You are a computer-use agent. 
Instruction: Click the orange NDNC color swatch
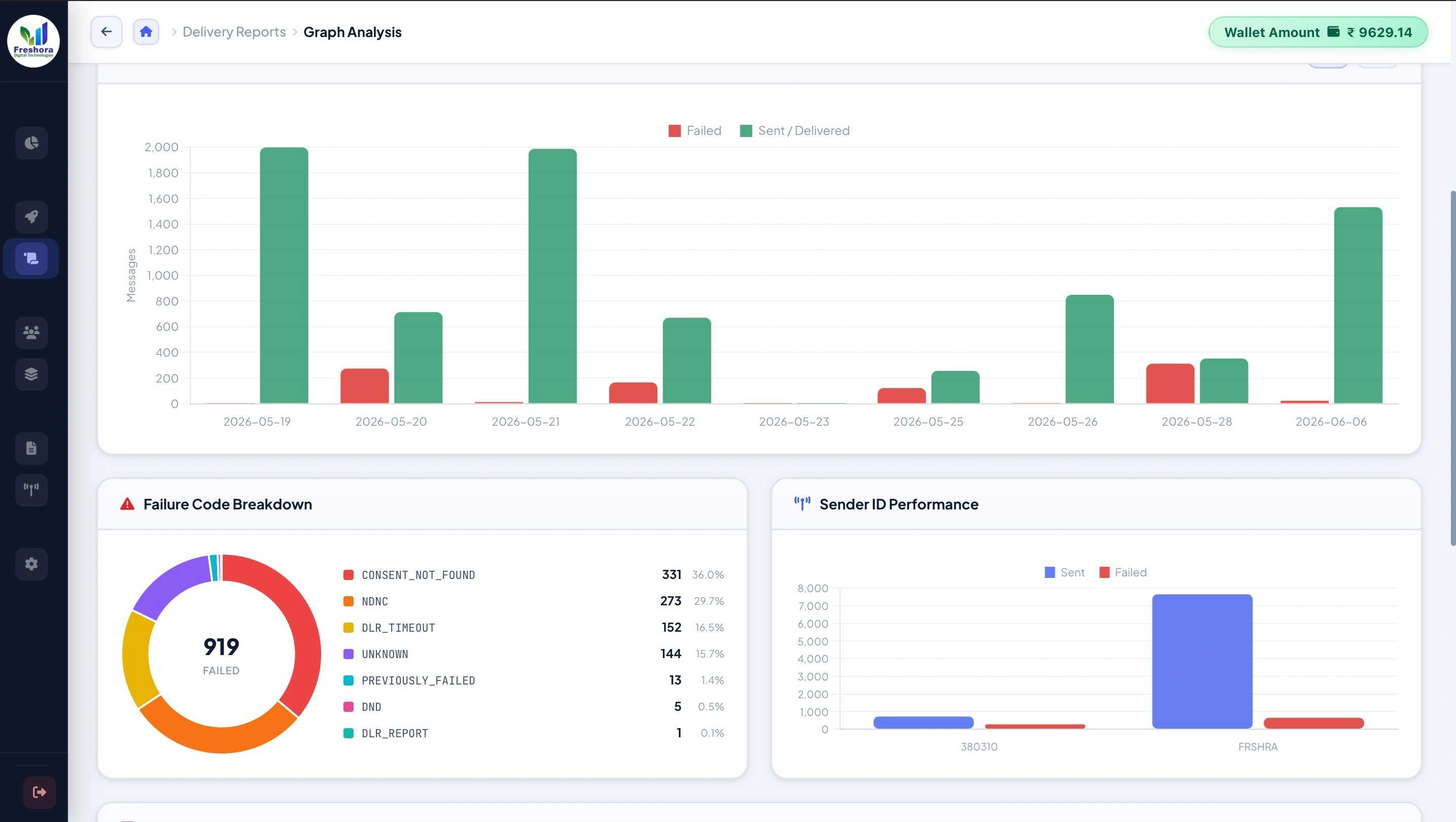click(349, 601)
